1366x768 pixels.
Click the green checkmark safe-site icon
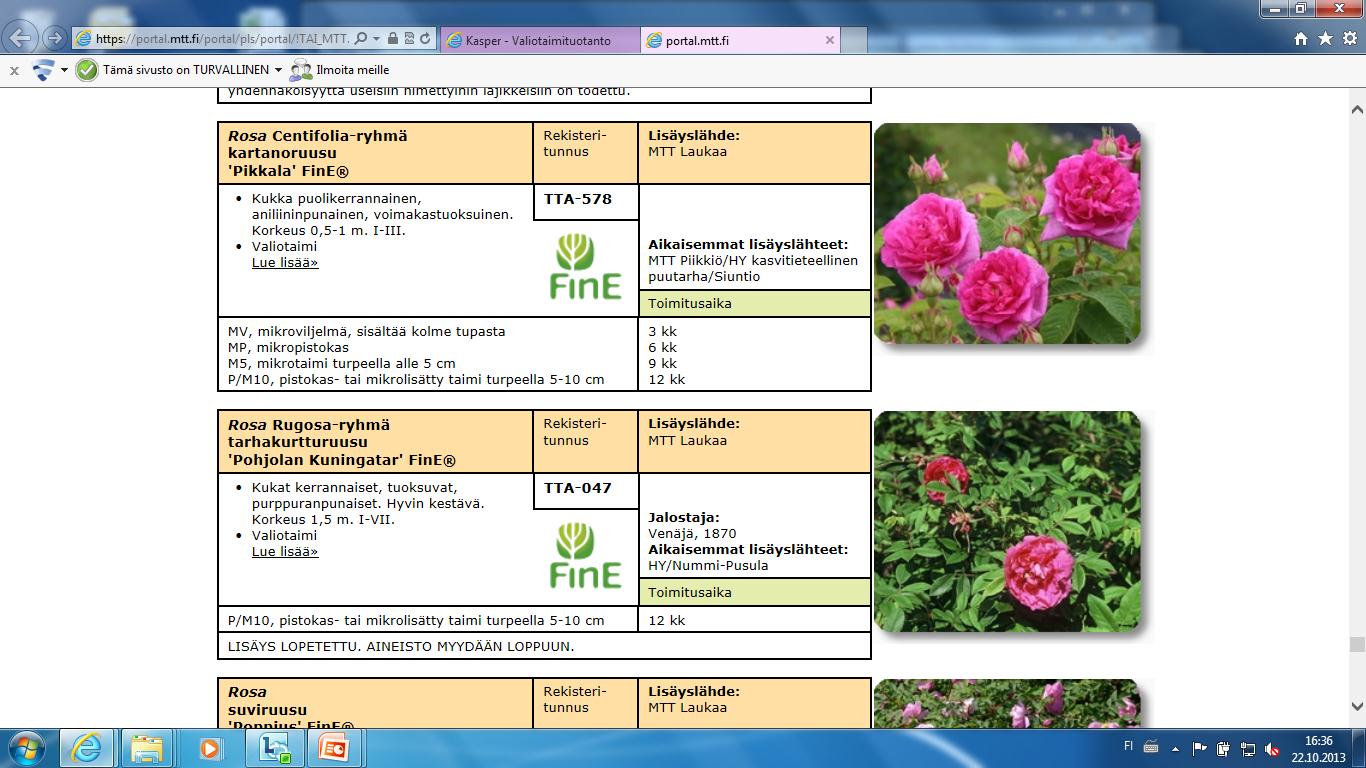tap(87, 70)
